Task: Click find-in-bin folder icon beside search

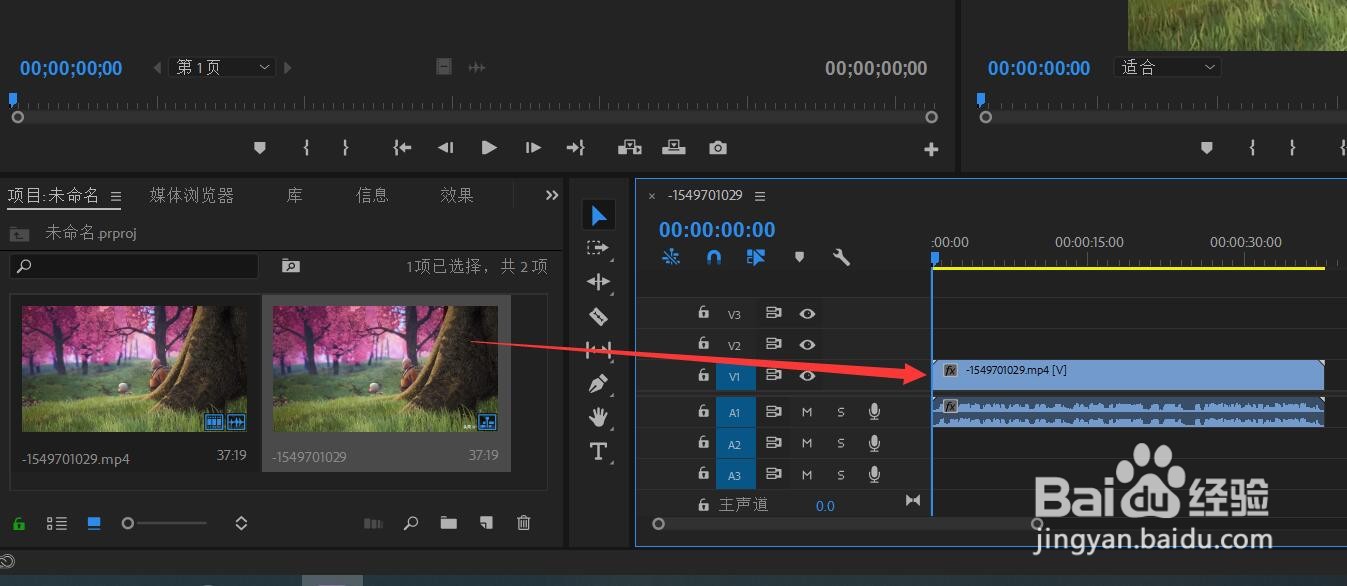Action: 290,266
